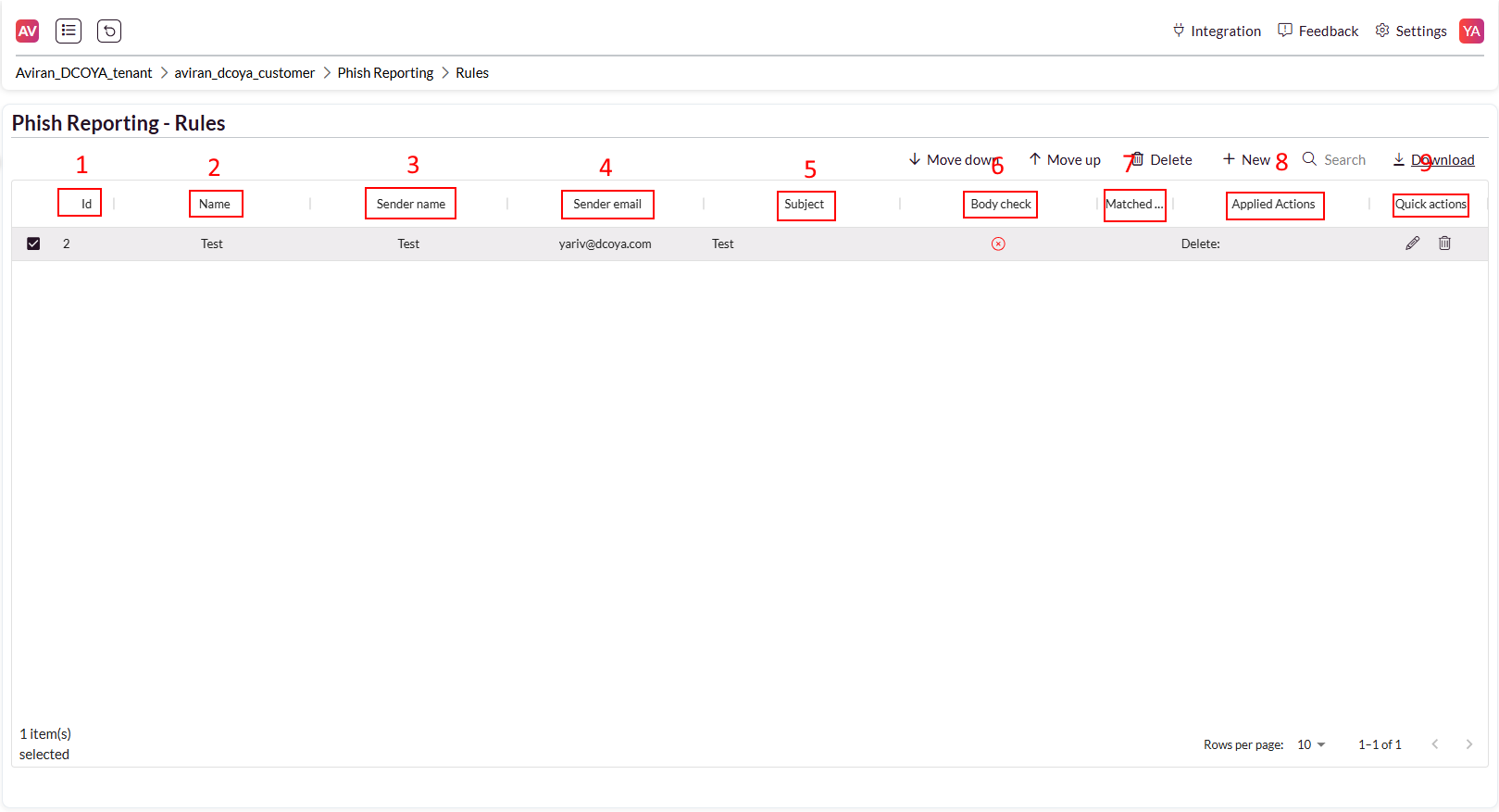Go to previous page arrow
The image size is (1499, 812).
coord(1435,744)
